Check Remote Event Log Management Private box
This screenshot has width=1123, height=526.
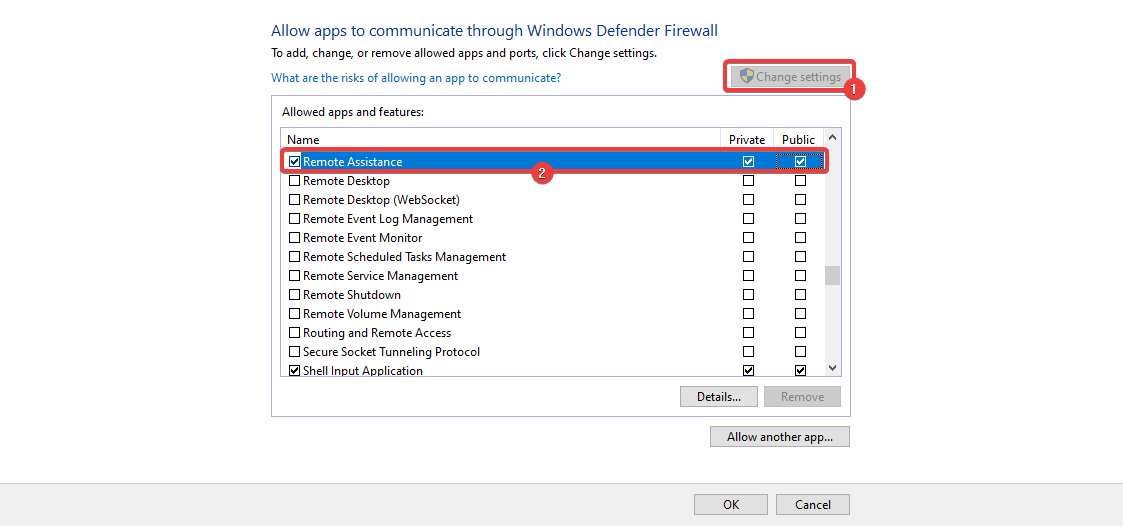pyautogui.click(x=748, y=219)
